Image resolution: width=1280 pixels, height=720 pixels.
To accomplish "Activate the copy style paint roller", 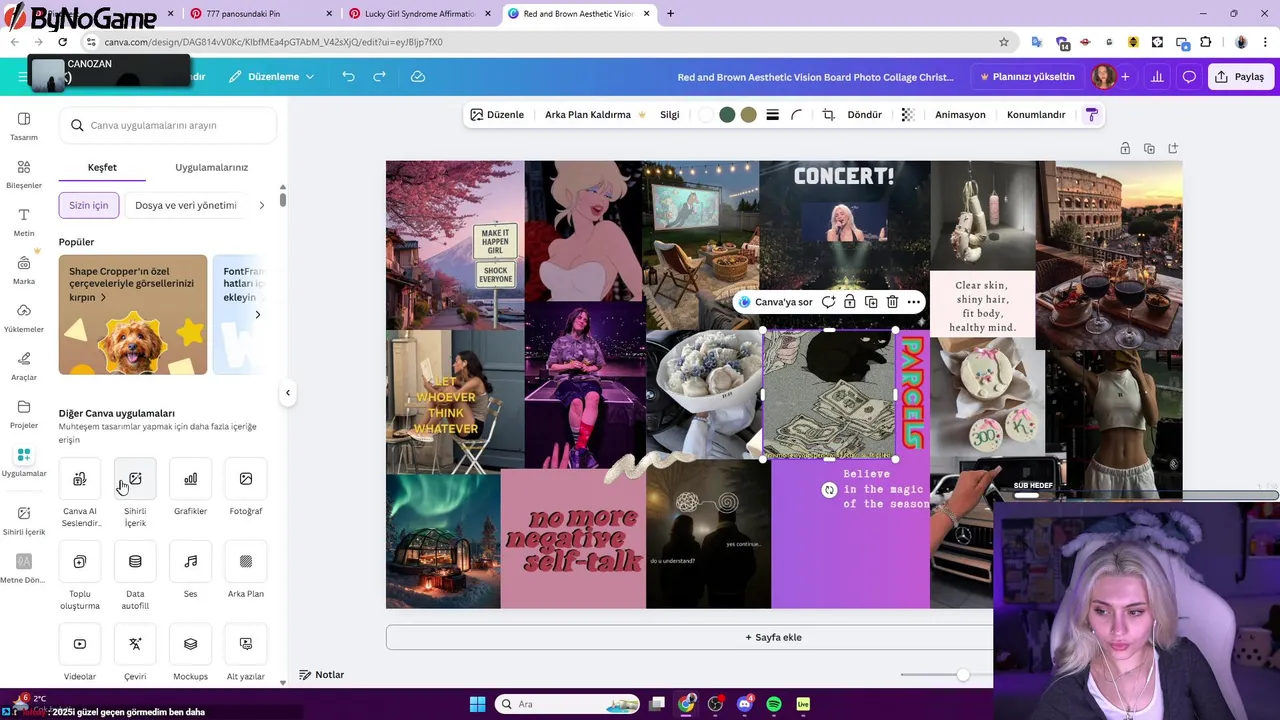I will (x=1091, y=115).
